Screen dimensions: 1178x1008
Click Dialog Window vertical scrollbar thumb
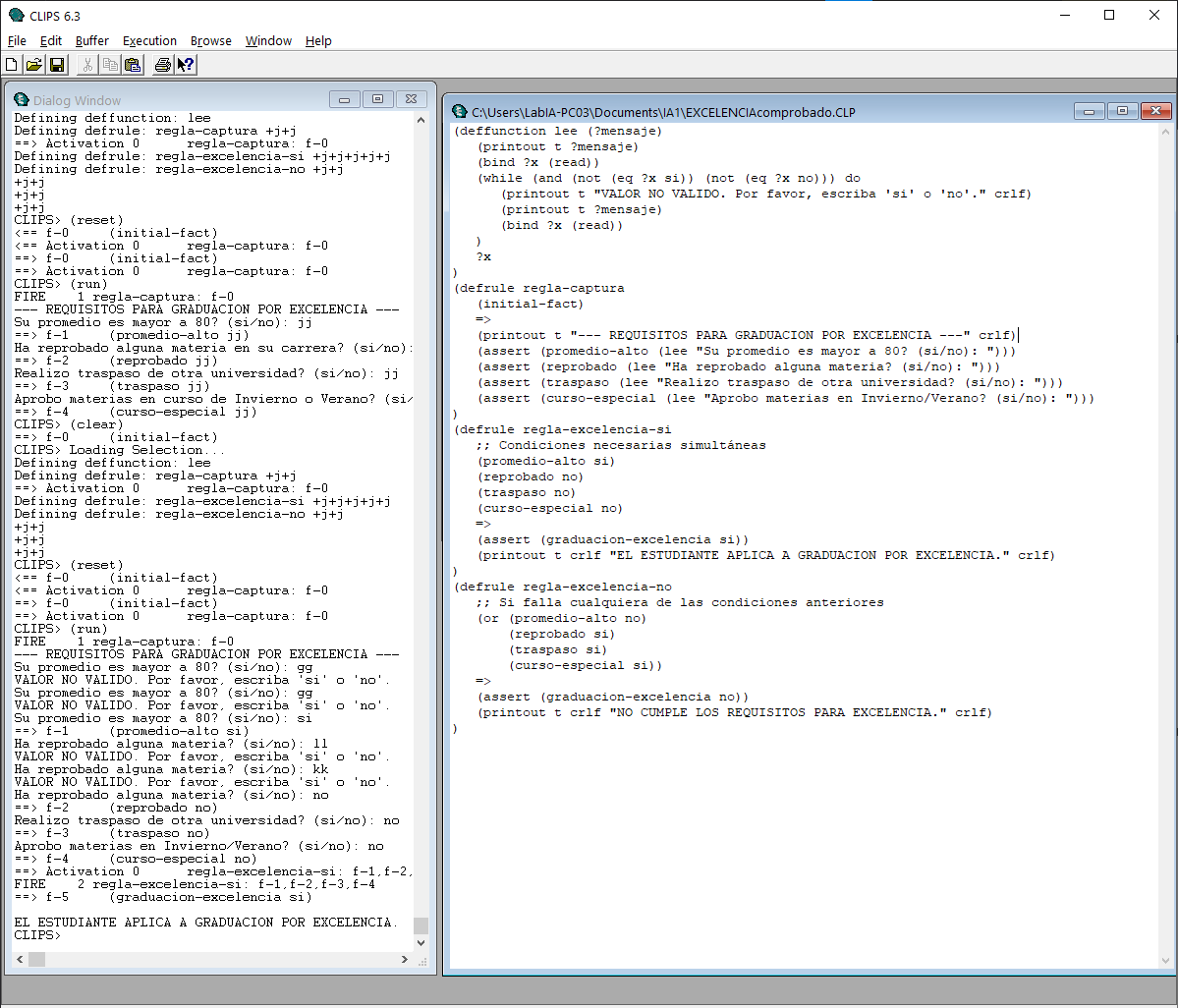[x=421, y=925]
